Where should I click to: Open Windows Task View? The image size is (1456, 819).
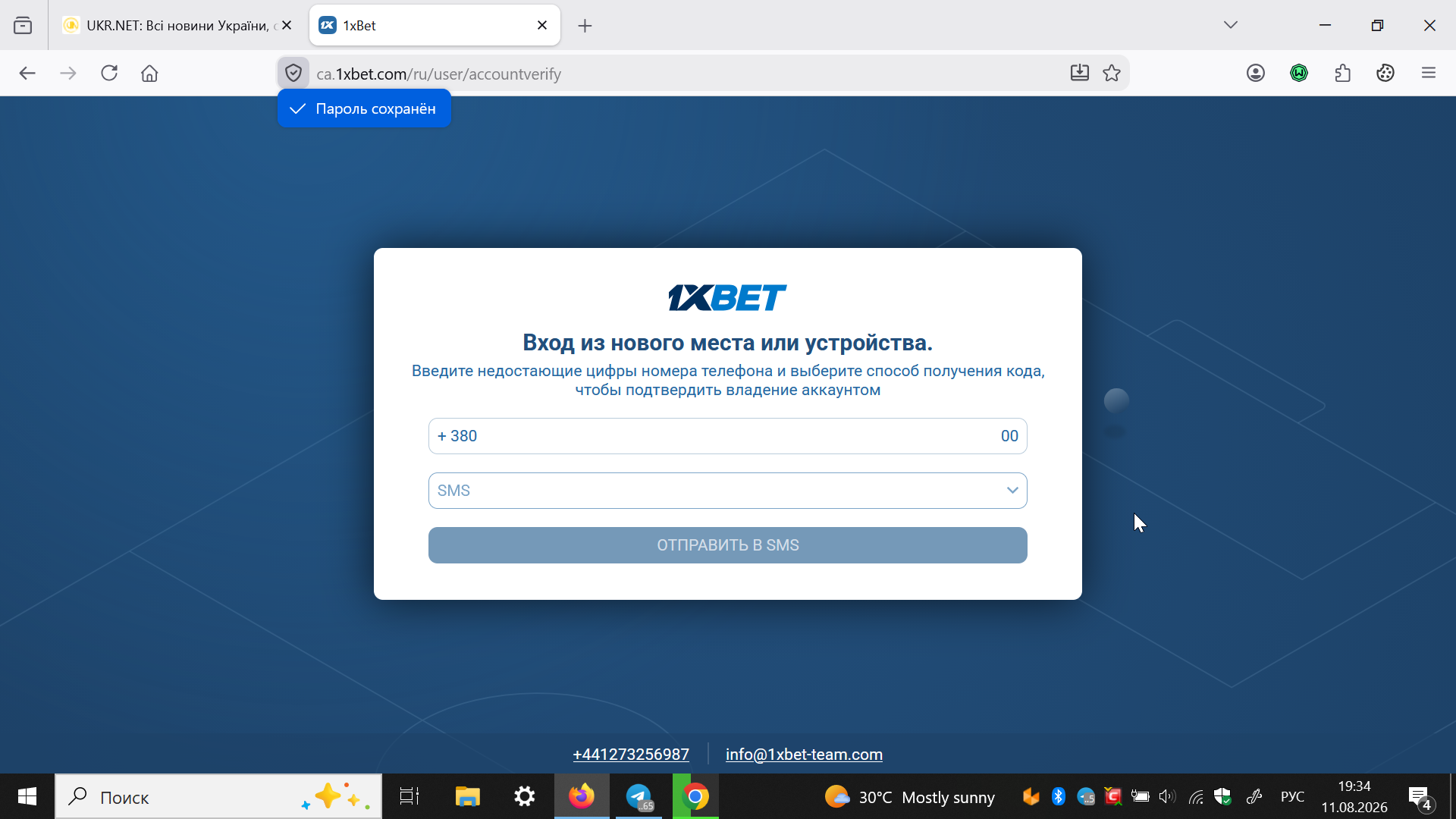[409, 796]
